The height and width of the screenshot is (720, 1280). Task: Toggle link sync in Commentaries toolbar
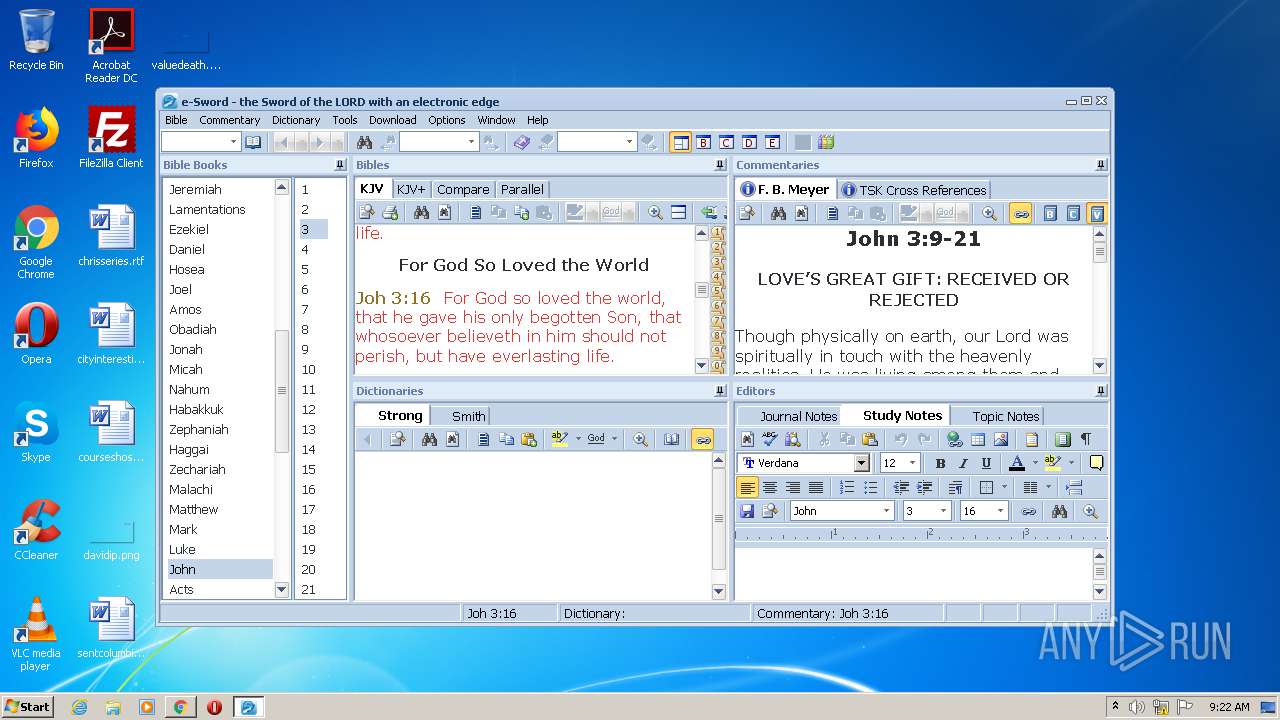1020,213
